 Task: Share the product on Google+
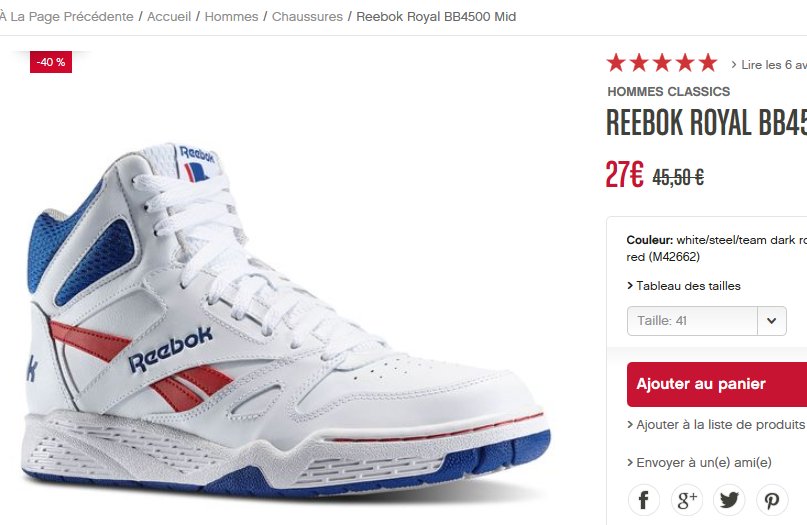click(x=687, y=501)
